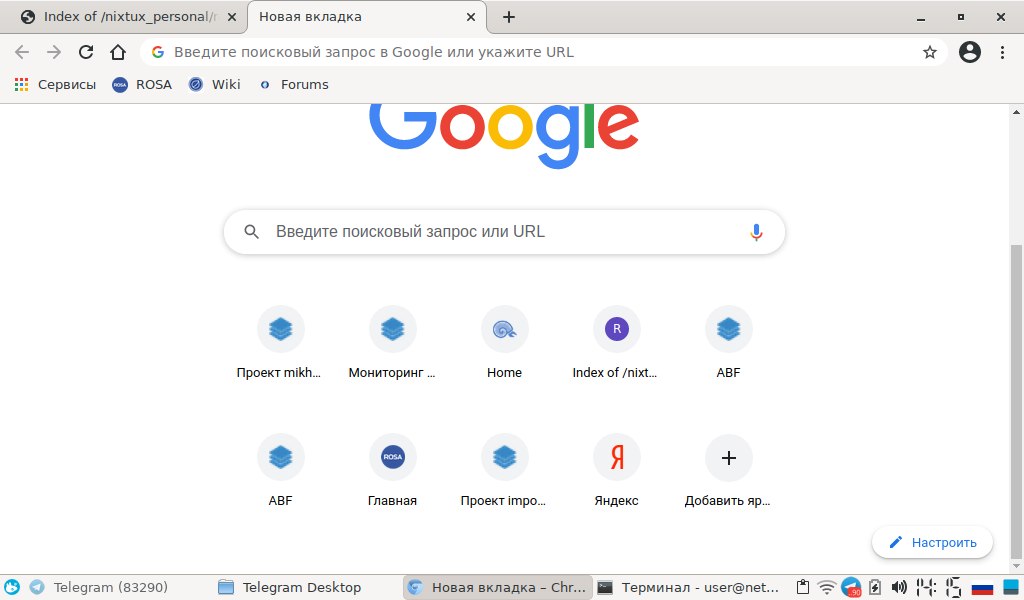Click the vertical scrollbar thumb
This screenshot has width=1024, height=600.
(1016, 400)
